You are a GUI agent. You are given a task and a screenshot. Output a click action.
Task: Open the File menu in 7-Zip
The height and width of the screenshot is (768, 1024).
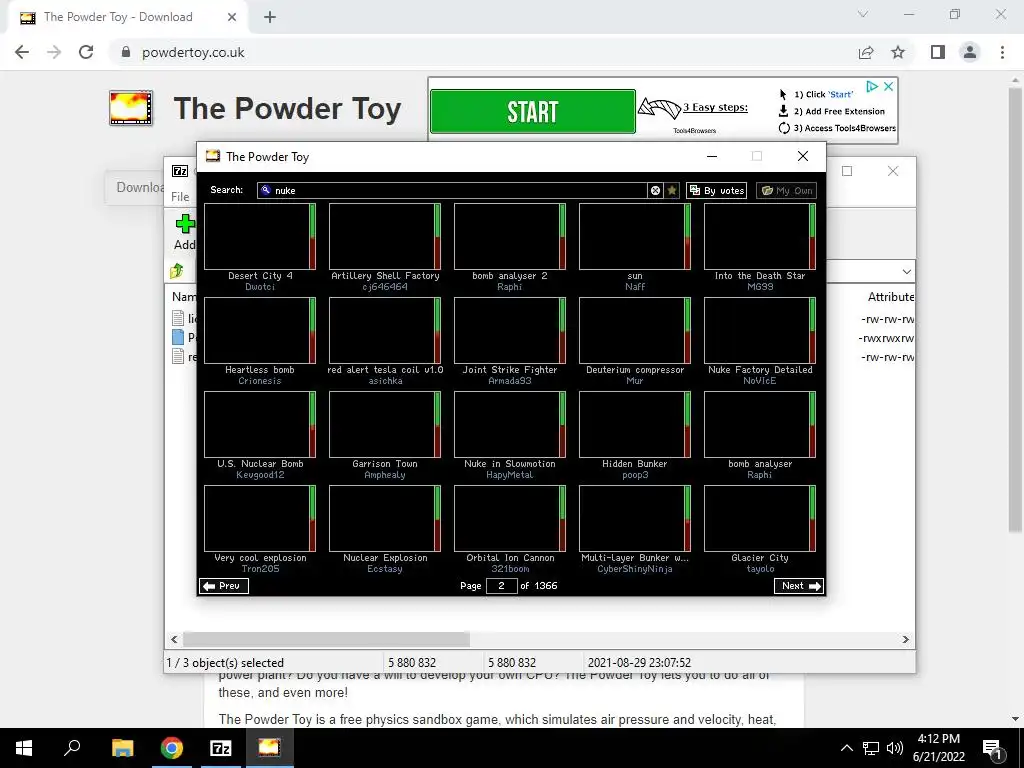(180, 197)
